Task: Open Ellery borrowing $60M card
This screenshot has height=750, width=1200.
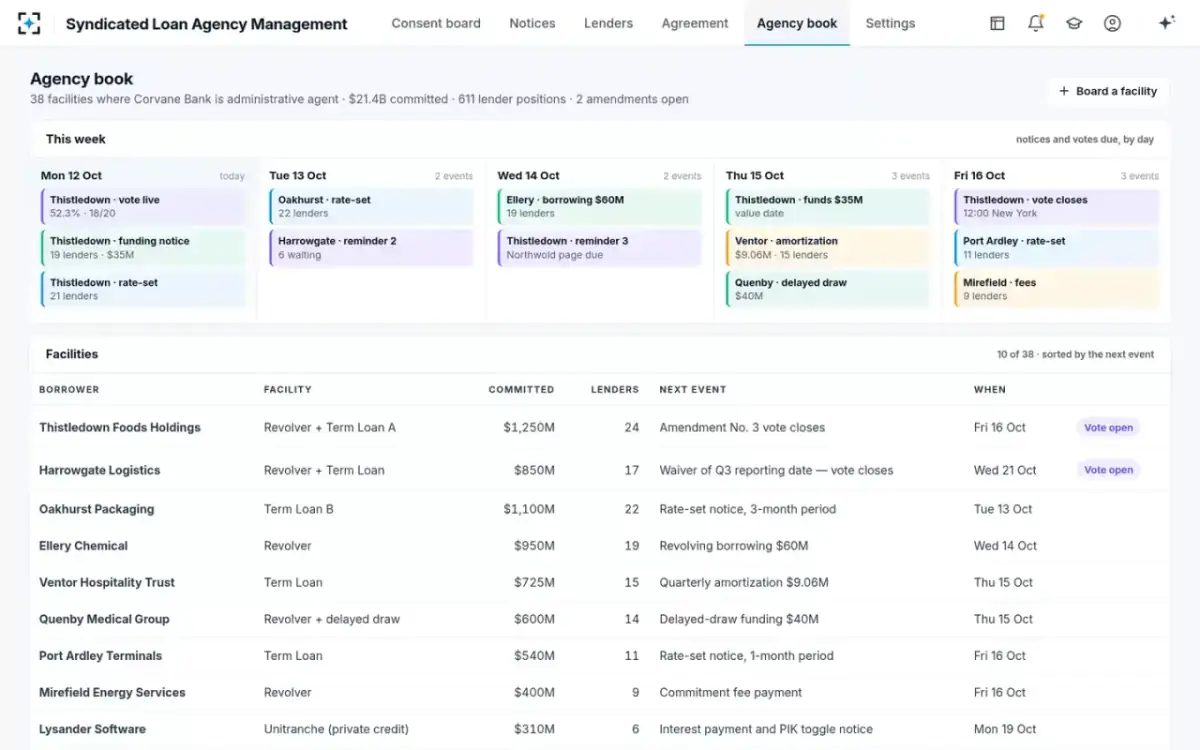Action: [599, 207]
